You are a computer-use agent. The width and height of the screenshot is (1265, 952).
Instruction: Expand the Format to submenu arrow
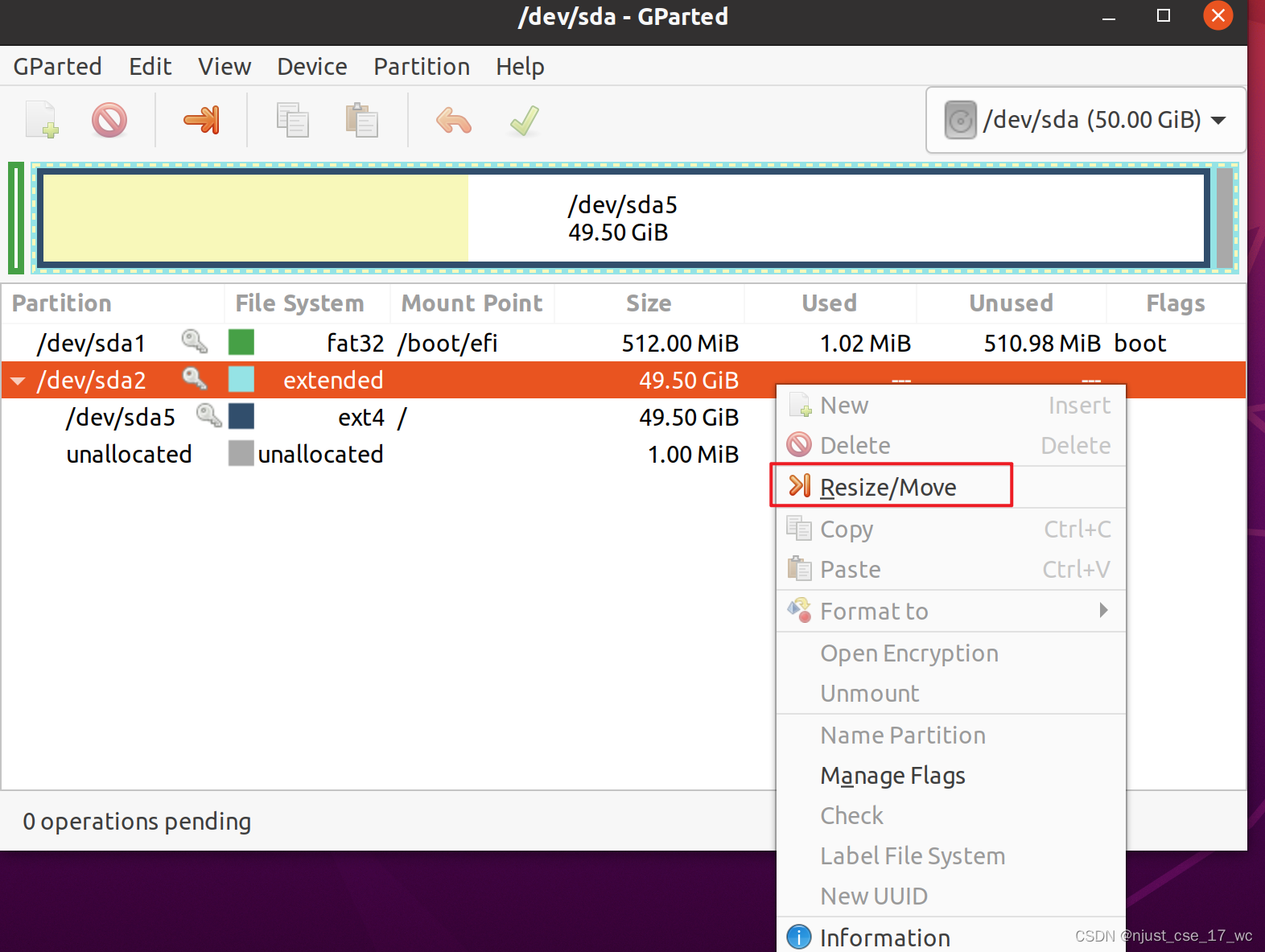(x=1103, y=610)
